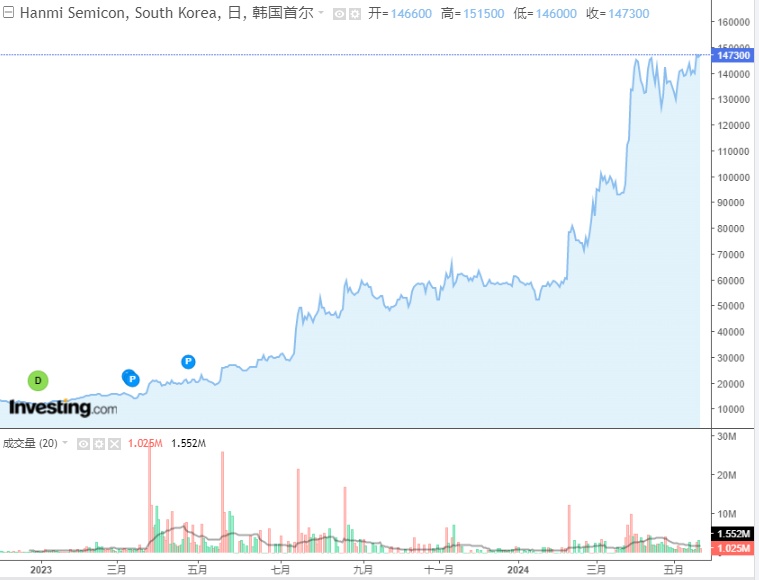This screenshot has width=759, height=580.
Task: Click the 十一月 label on time axis
Action: (439, 569)
